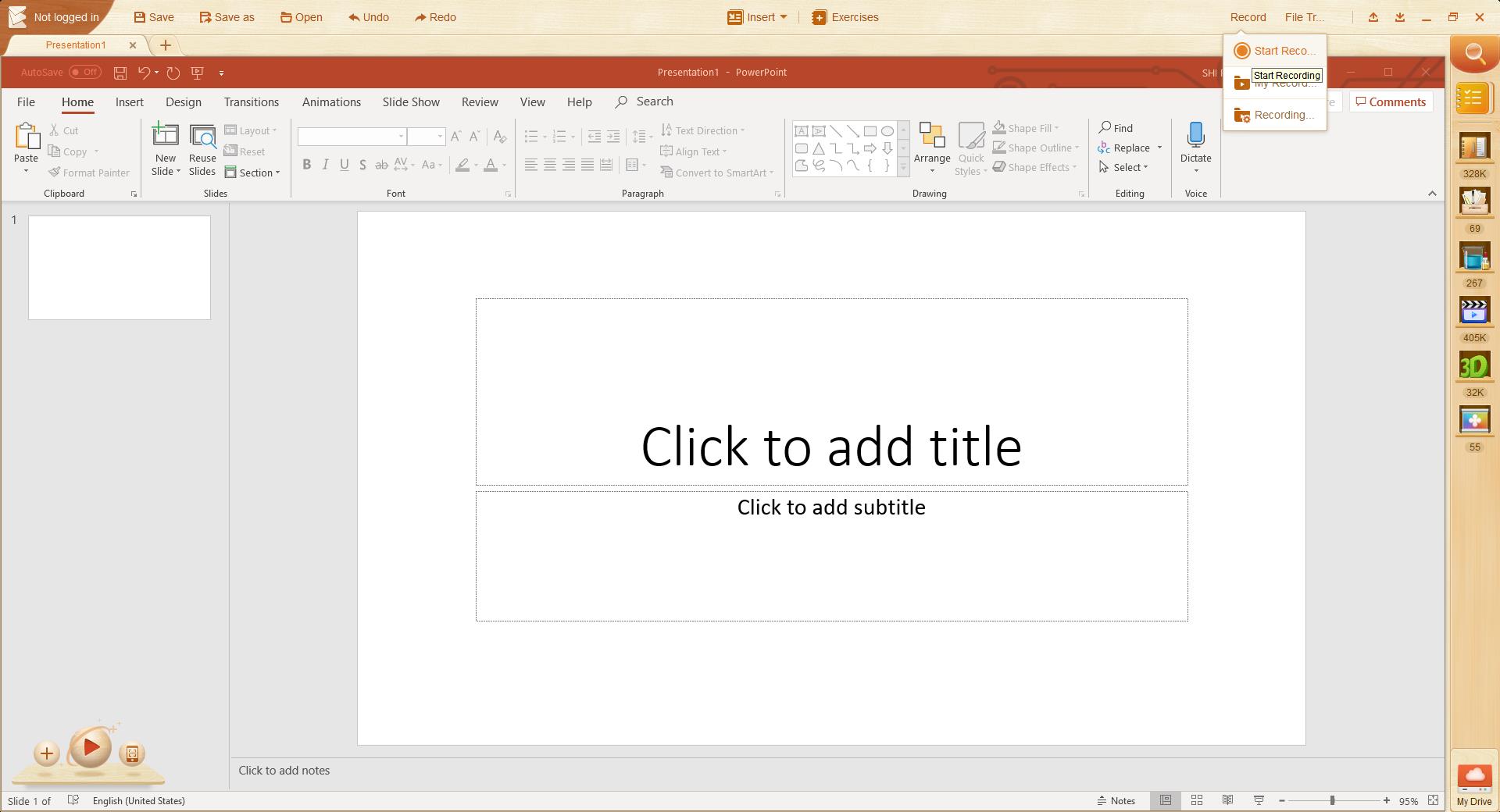Click decrease font size icon

pos(474,137)
